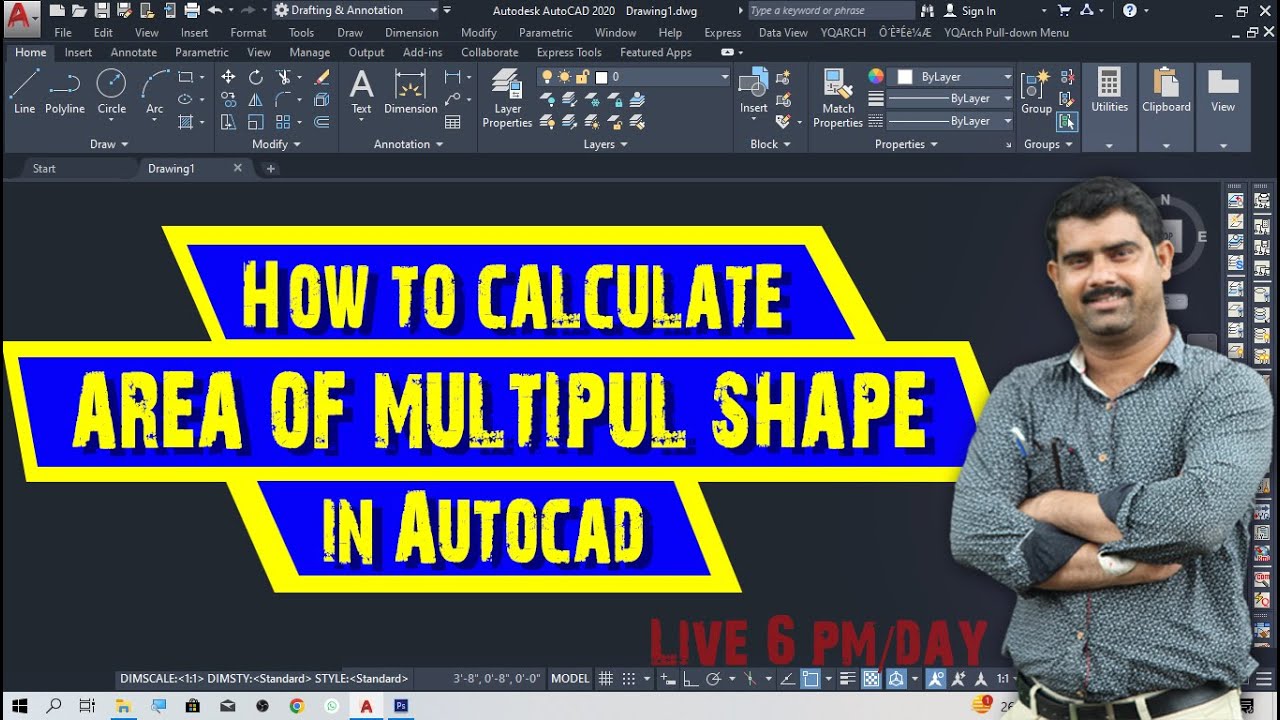This screenshot has height=720, width=1280.
Task: Toggle snap mode in status bar
Action: click(x=629, y=678)
